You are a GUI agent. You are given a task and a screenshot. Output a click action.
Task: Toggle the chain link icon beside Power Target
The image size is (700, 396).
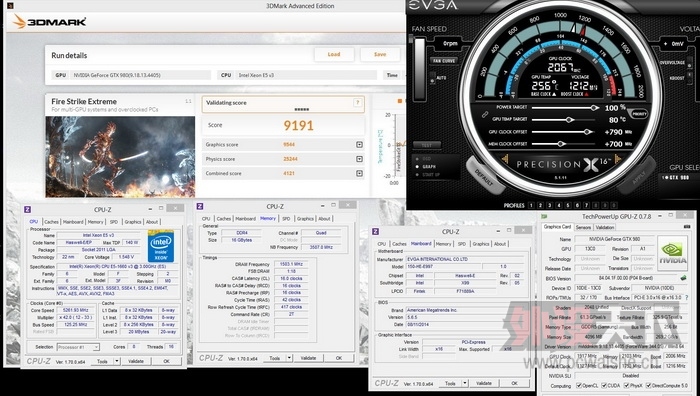484,115
